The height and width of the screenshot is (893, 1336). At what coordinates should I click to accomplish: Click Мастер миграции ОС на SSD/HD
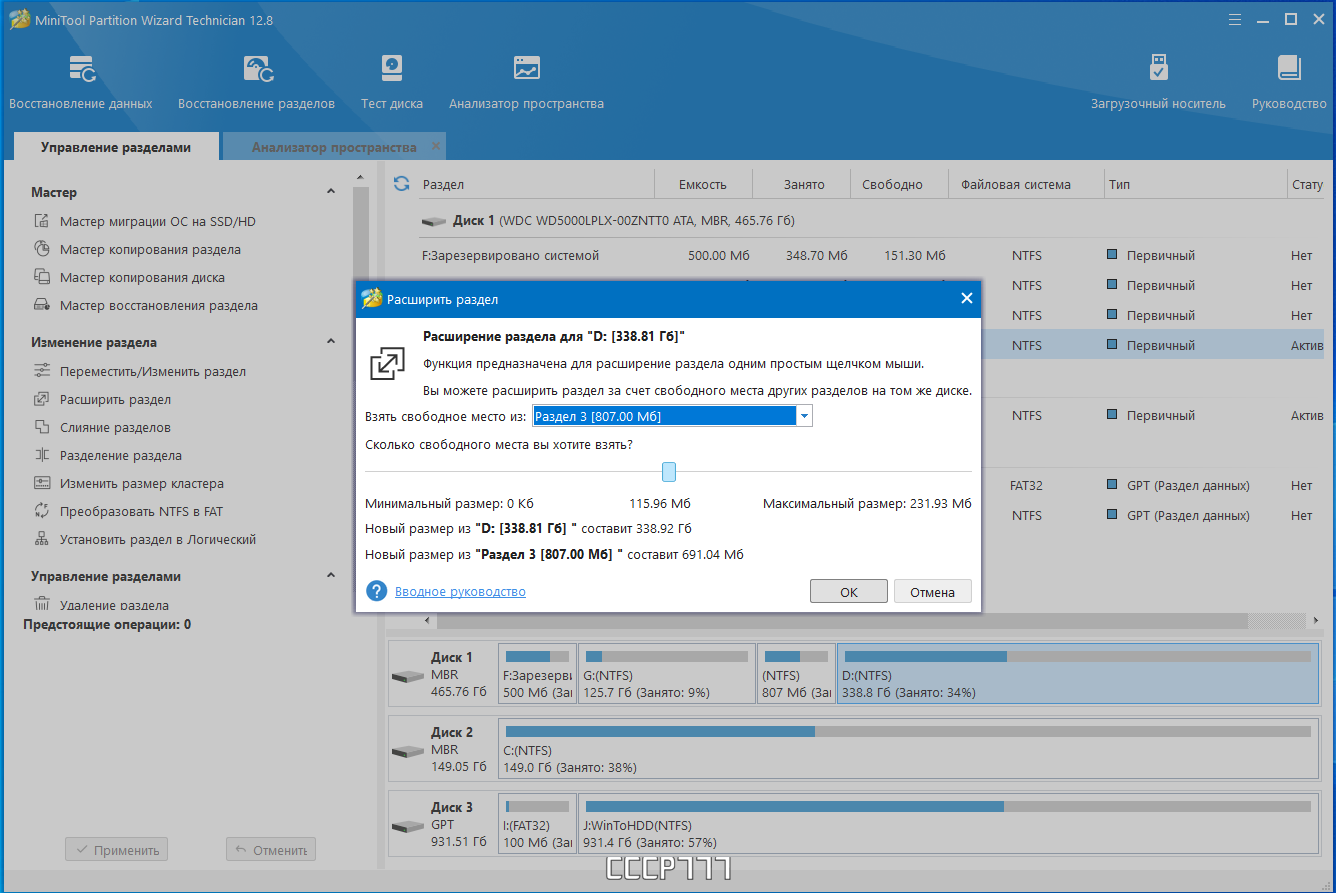[157, 221]
